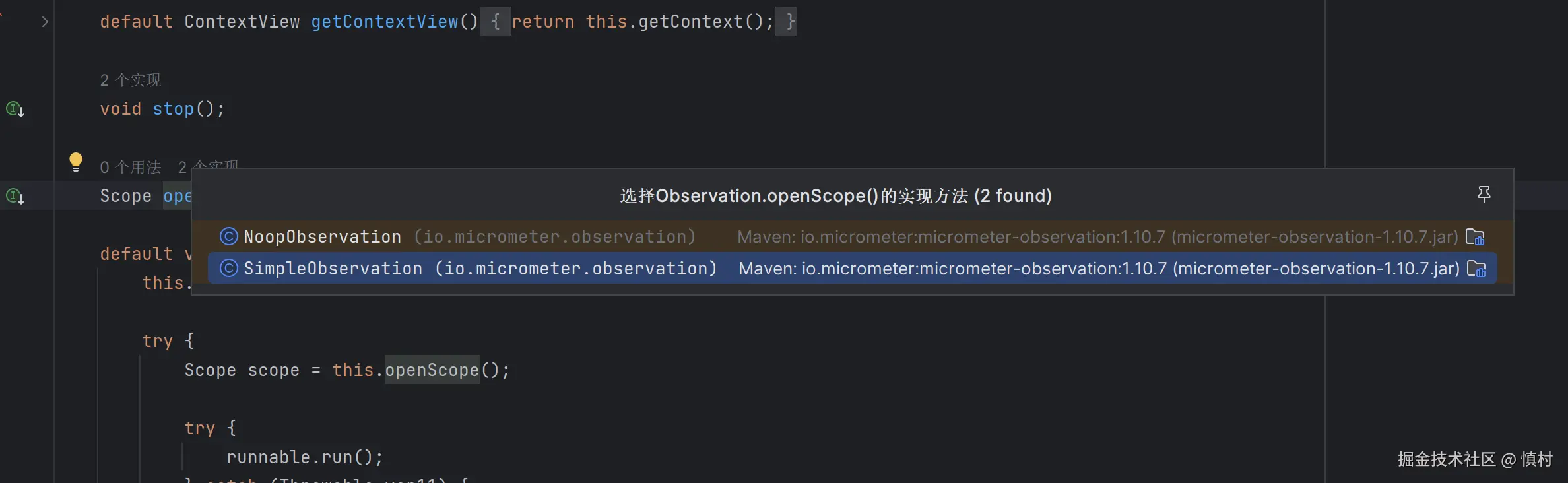This screenshot has width=1568, height=483.
Task: Click the stop() implemented-method gutter icon
Action: pos(15,109)
